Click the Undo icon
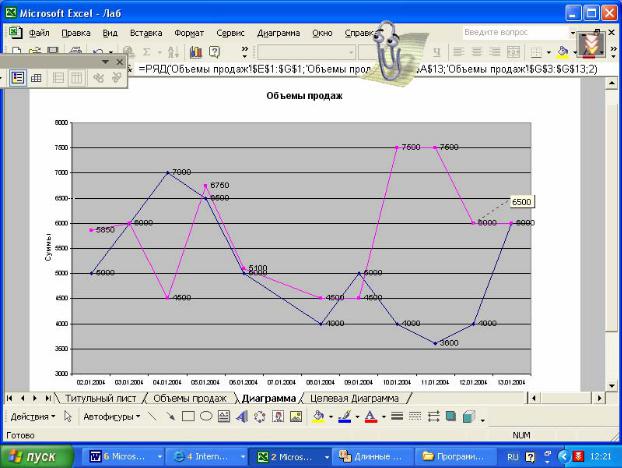Screen dimensions: 622x468 (98, 52)
